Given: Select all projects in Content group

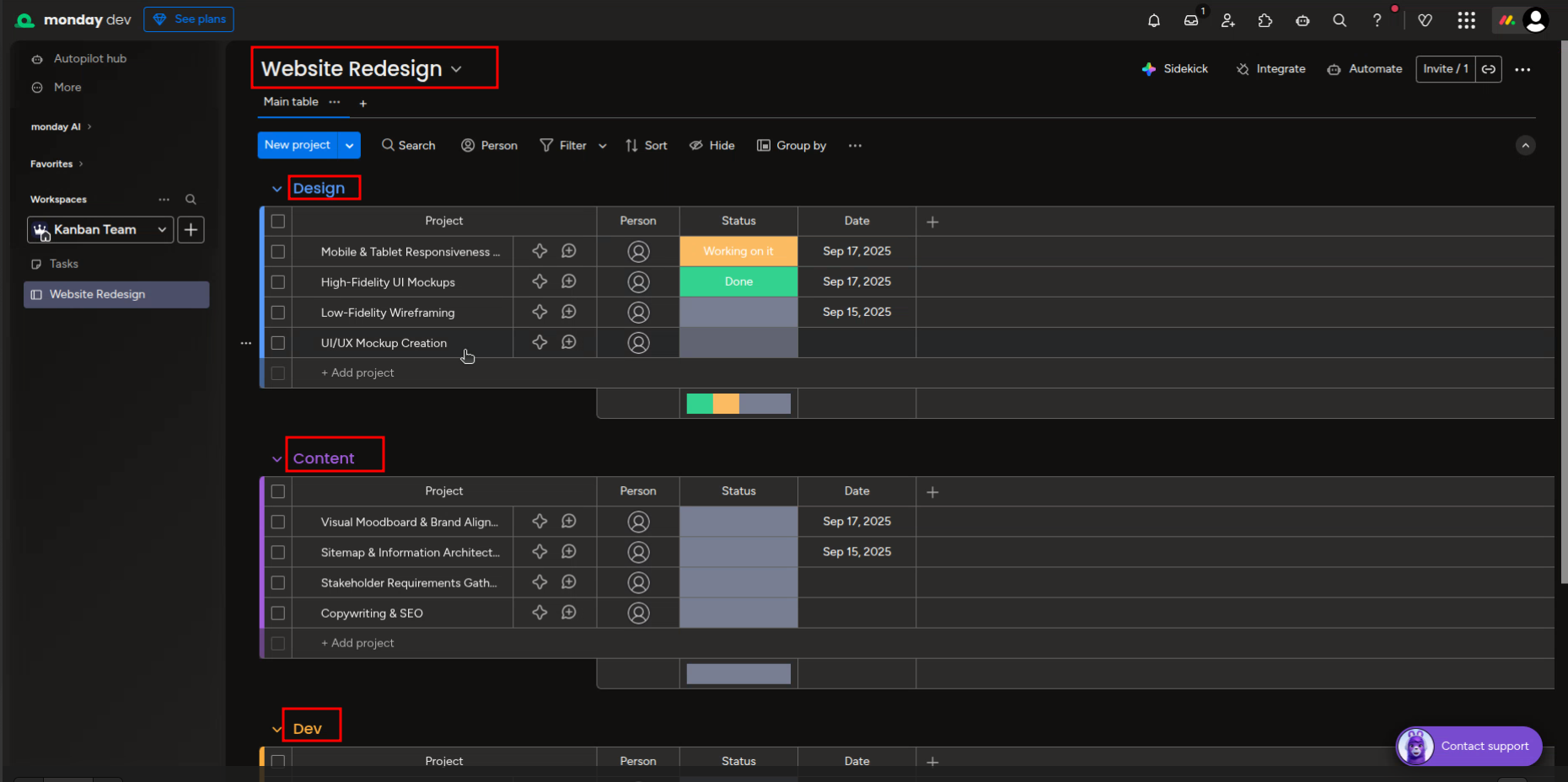Looking at the screenshot, I should tap(278, 491).
